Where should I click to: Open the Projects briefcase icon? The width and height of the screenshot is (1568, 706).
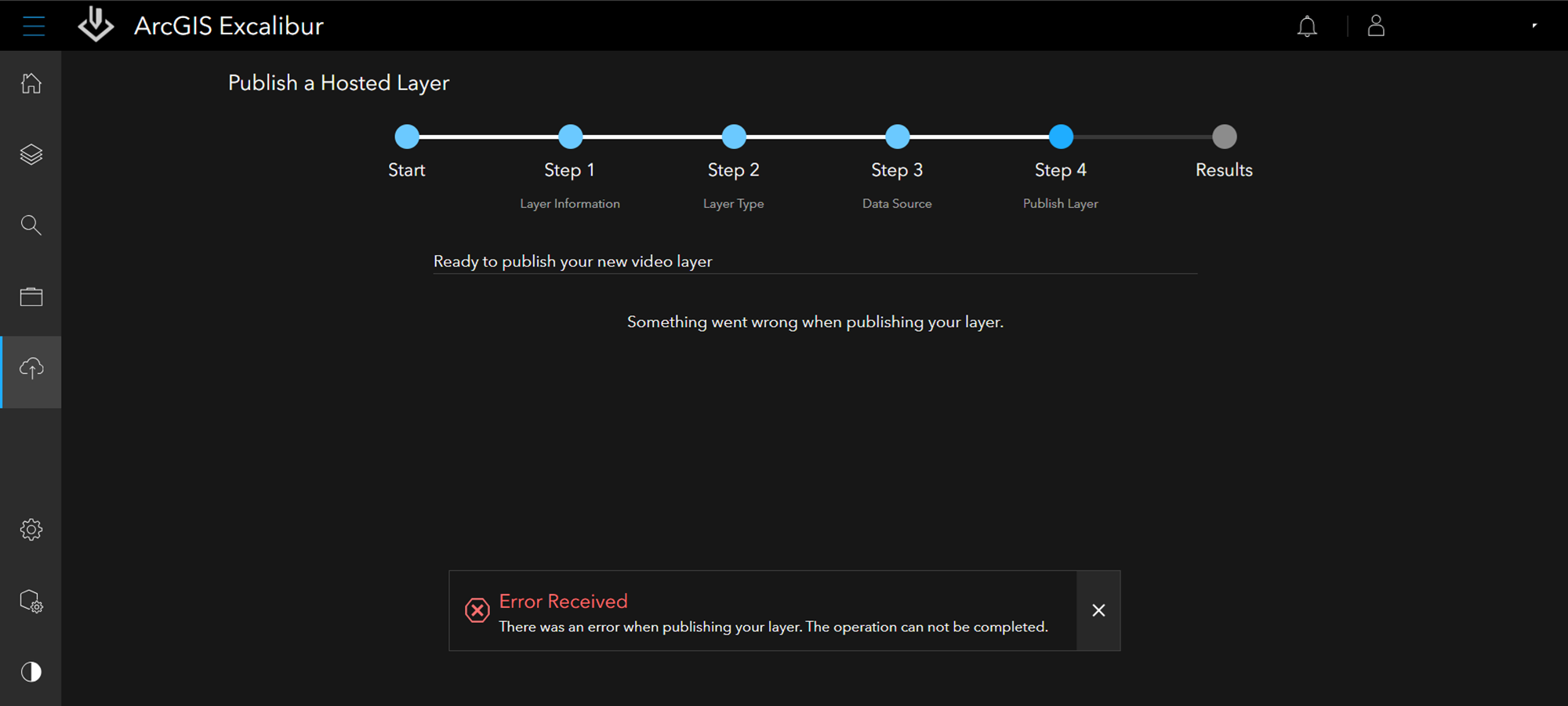click(31, 297)
